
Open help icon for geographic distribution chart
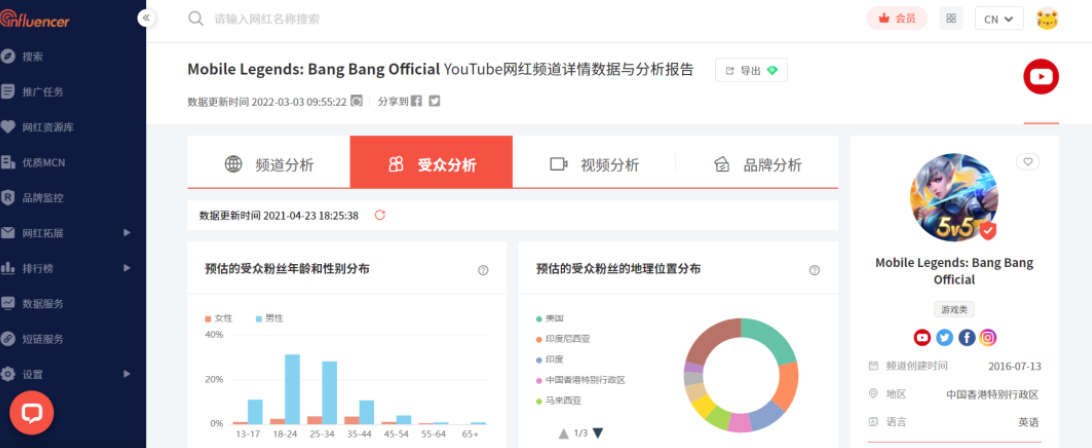pyautogui.click(x=814, y=270)
